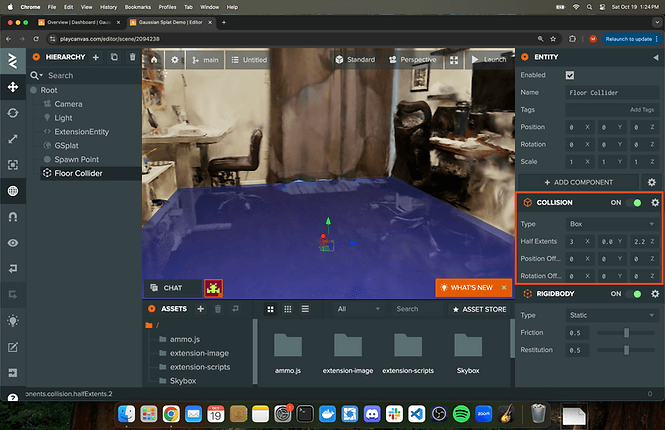Disable the Rigidbody component toggle
The height and width of the screenshot is (430, 665).
pos(635,293)
